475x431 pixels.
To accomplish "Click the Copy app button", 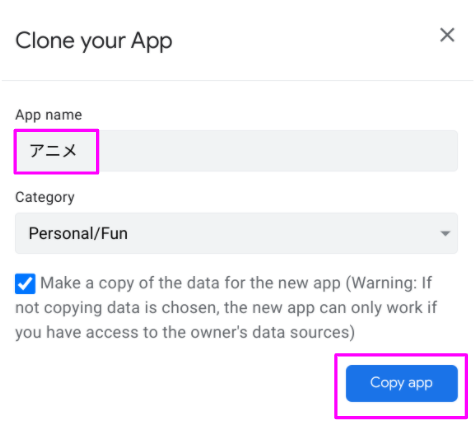I will point(402,383).
